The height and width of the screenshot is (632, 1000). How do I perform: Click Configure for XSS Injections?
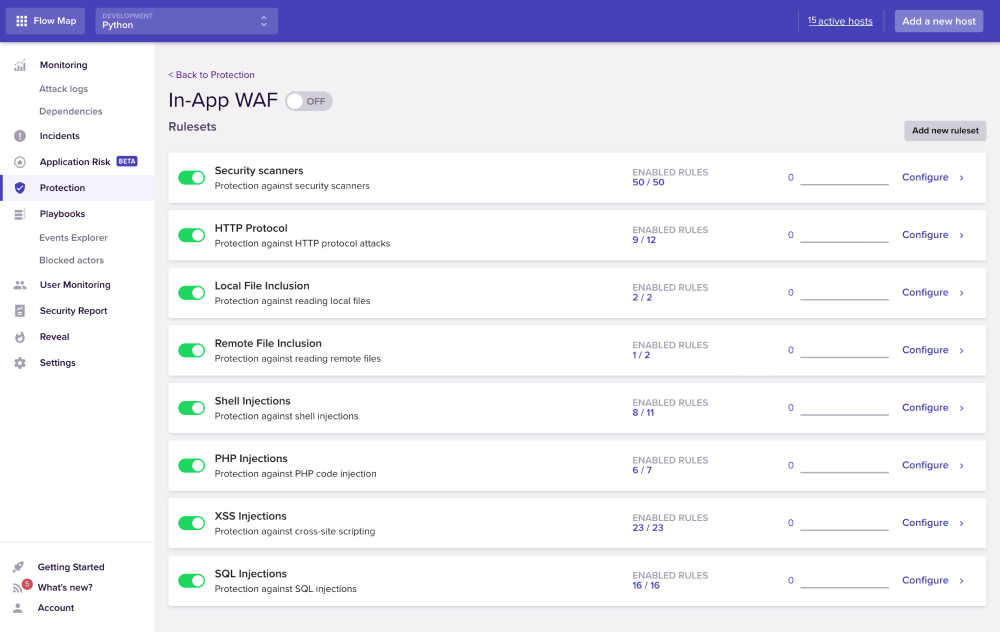pos(925,523)
